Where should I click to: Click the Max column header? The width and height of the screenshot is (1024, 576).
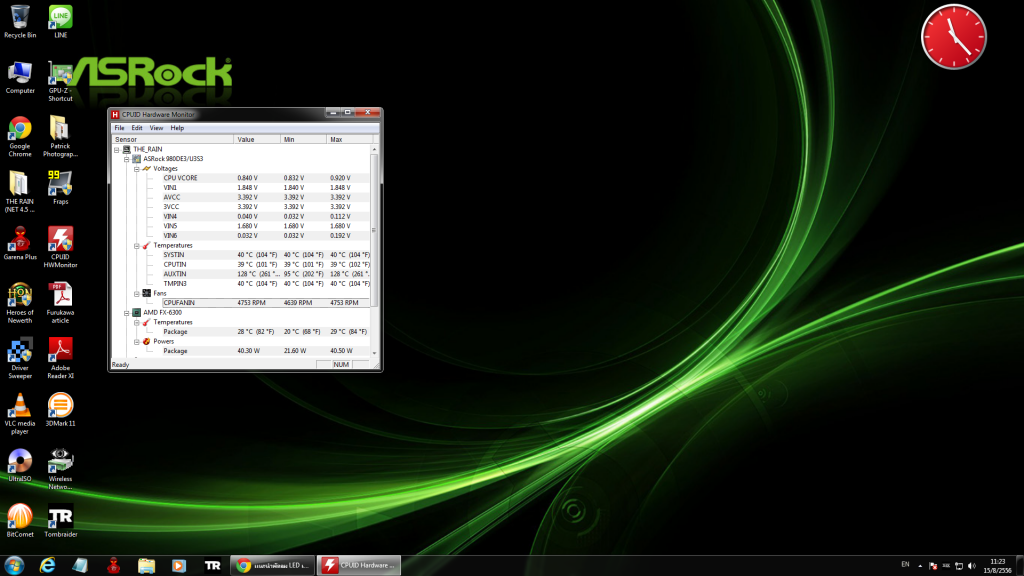pos(349,139)
